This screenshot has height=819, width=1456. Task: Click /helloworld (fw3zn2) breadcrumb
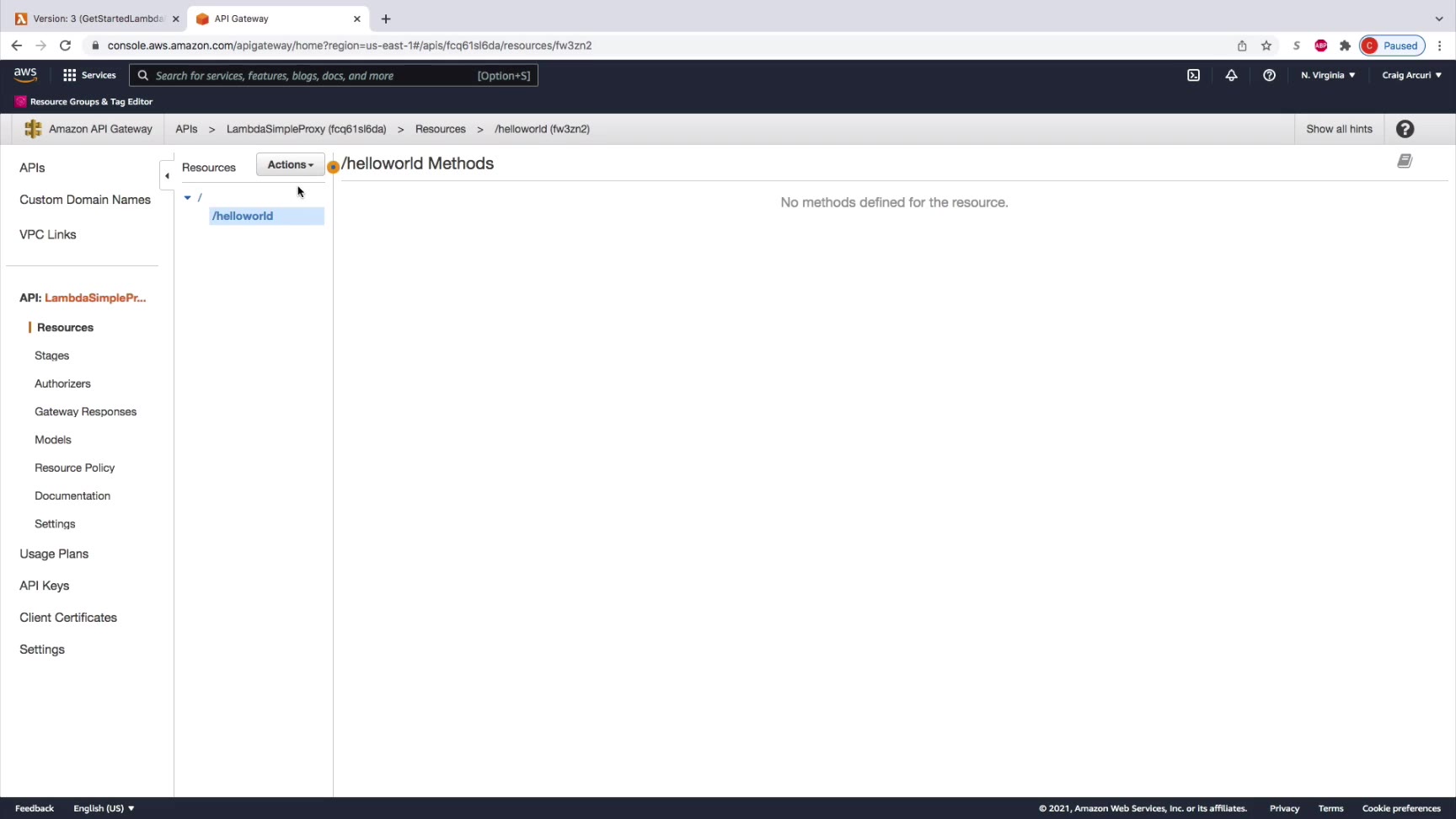(542, 129)
